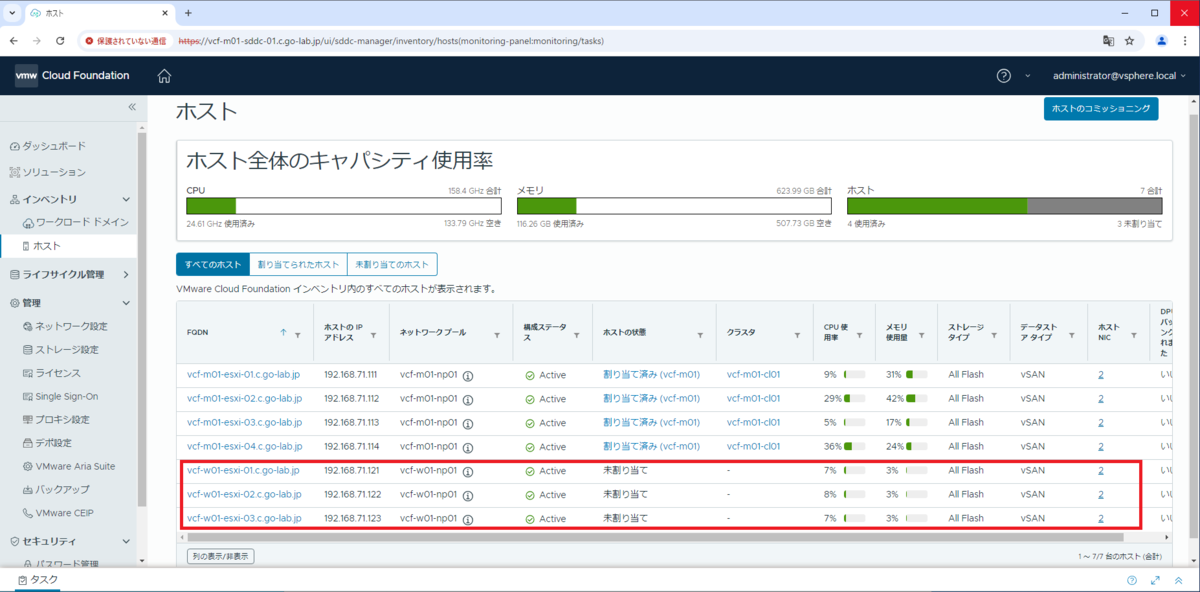The width and height of the screenshot is (1200, 592).
Task: Open ダッシュボード in sidebar
Action: pyautogui.click(x=54, y=145)
